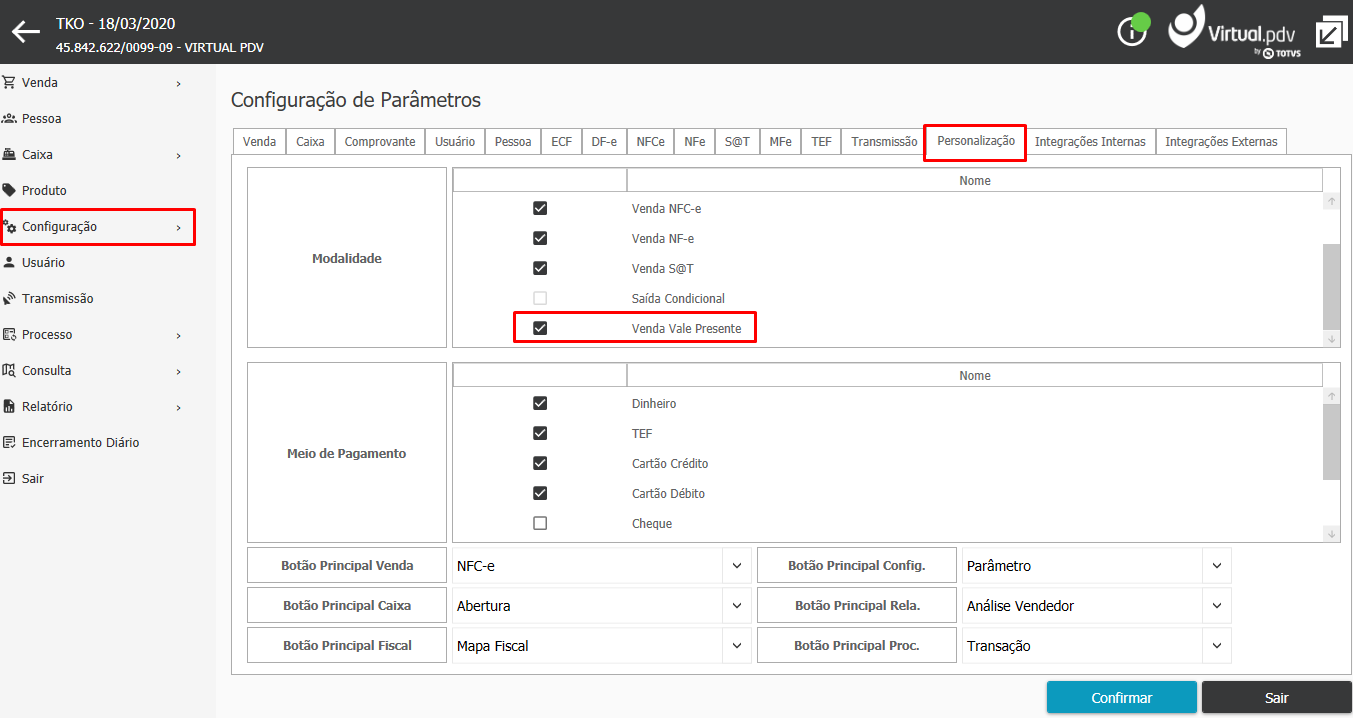Viewport: 1353px width, 718px height.
Task: Switch to the Personalização tab
Action: pyautogui.click(x=976, y=141)
